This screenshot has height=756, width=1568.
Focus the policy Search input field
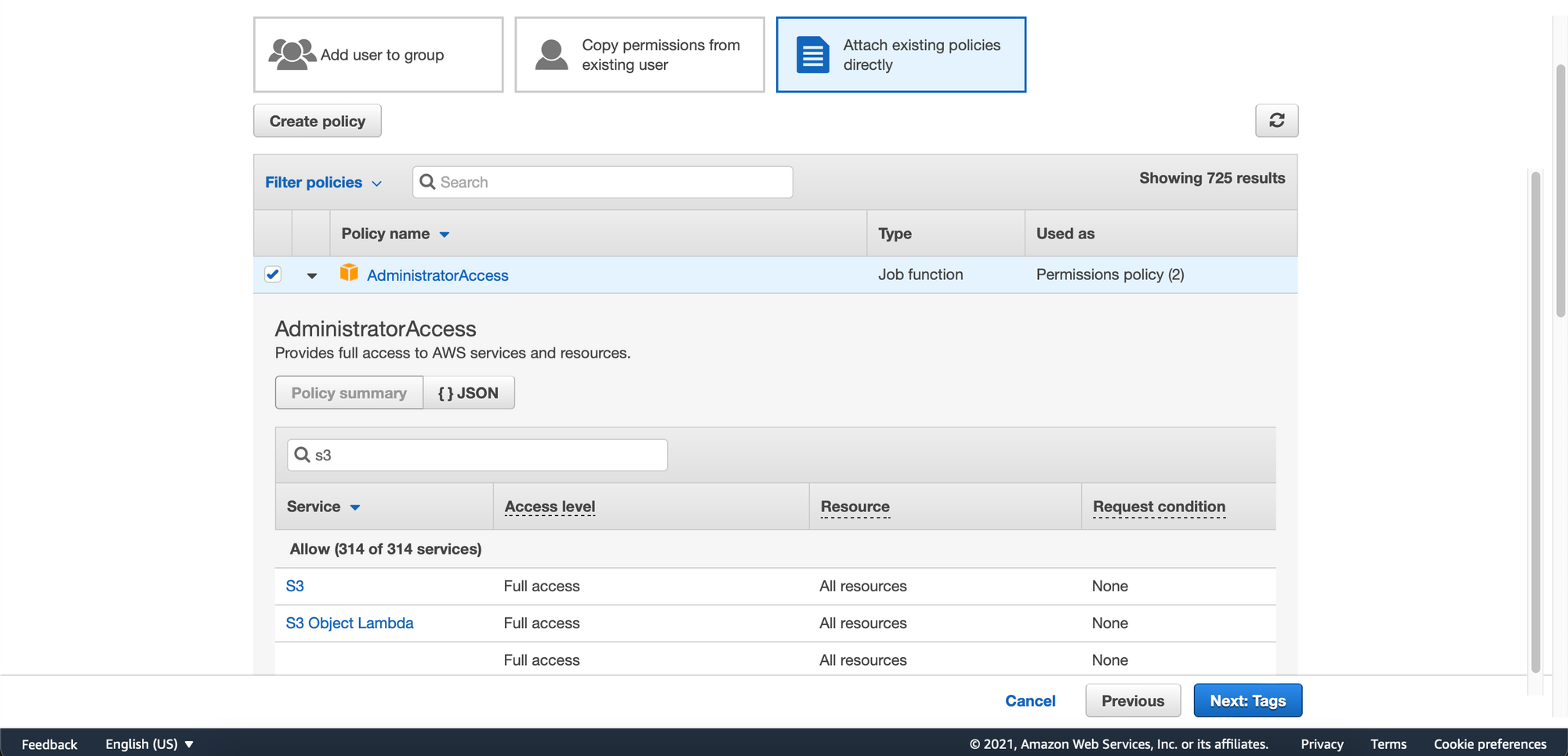(602, 182)
